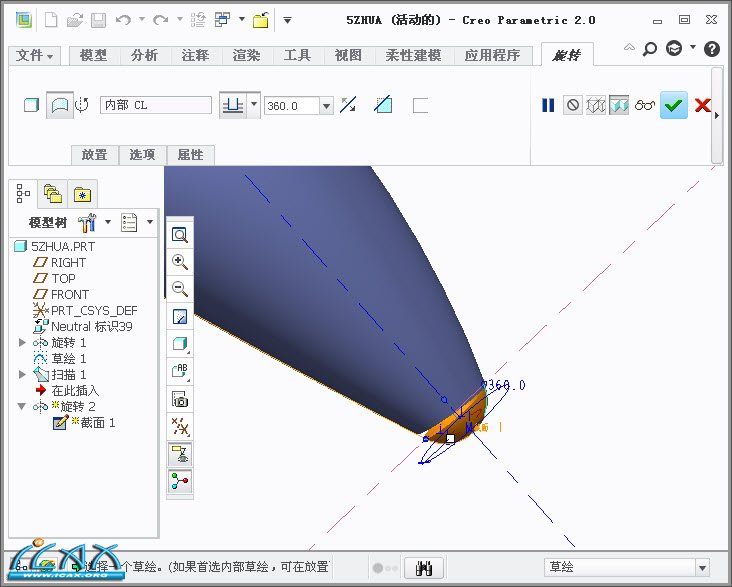Click the zoom out magnifier icon
This screenshot has height=587, width=732.
coord(180,289)
